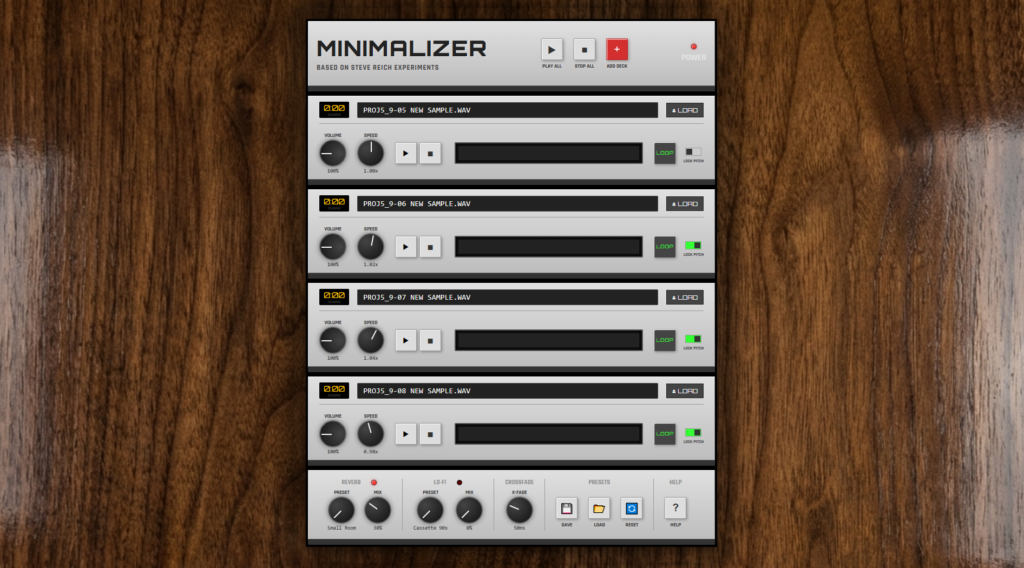Toggle the Reverb power LED on
The height and width of the screenshot is (568, 1024).
coord(374,482)
